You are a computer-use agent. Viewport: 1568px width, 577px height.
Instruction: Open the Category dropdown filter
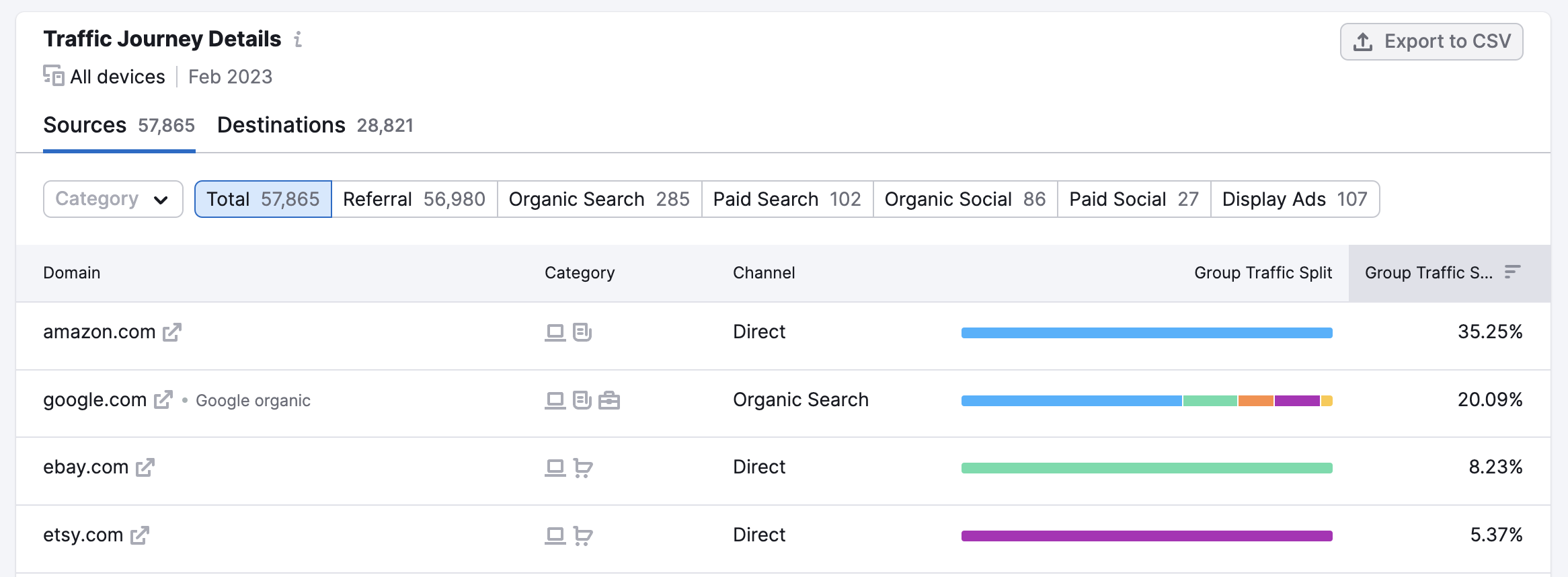pyautogui.click(x=113, y=199)
